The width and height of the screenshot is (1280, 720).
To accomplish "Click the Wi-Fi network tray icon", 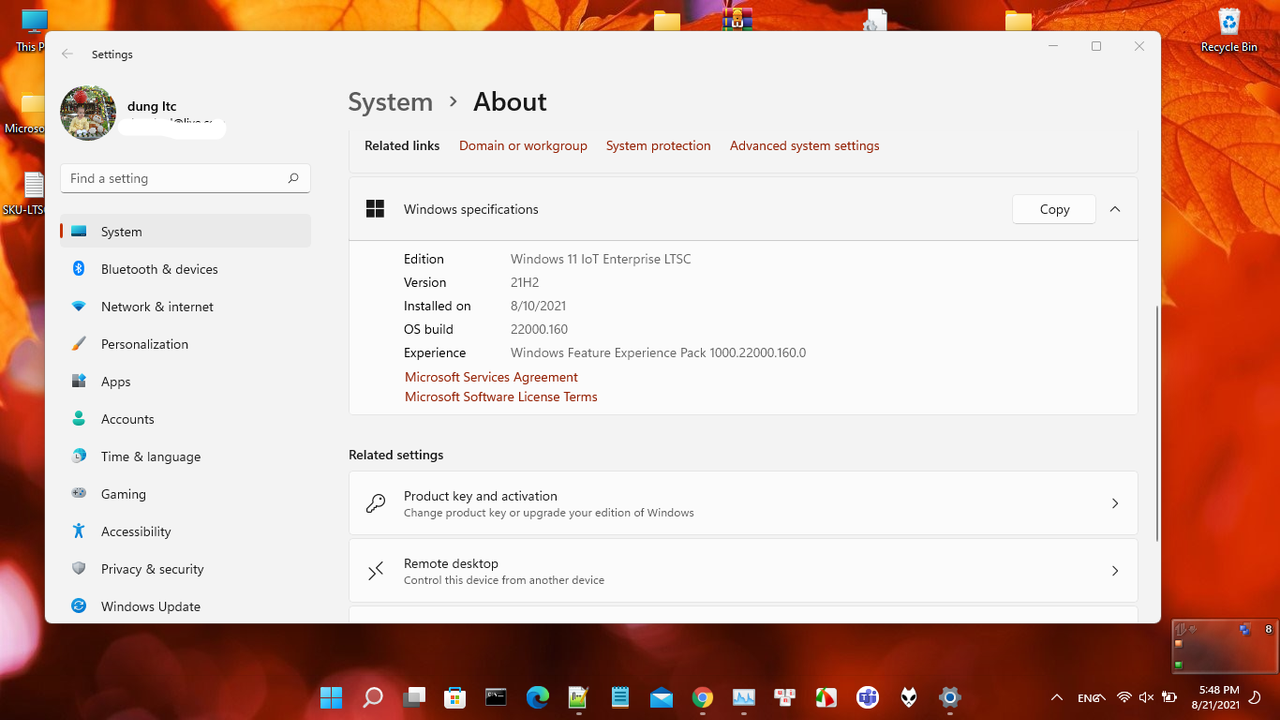I will [1124, 697].
